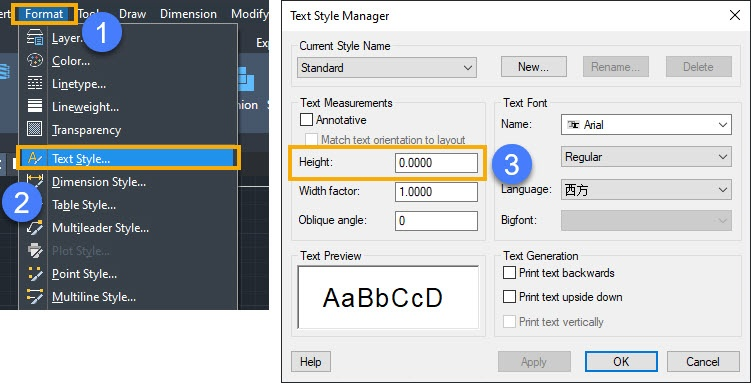
Task: Click the Transparency icon
Action: (x=35, y=129)
